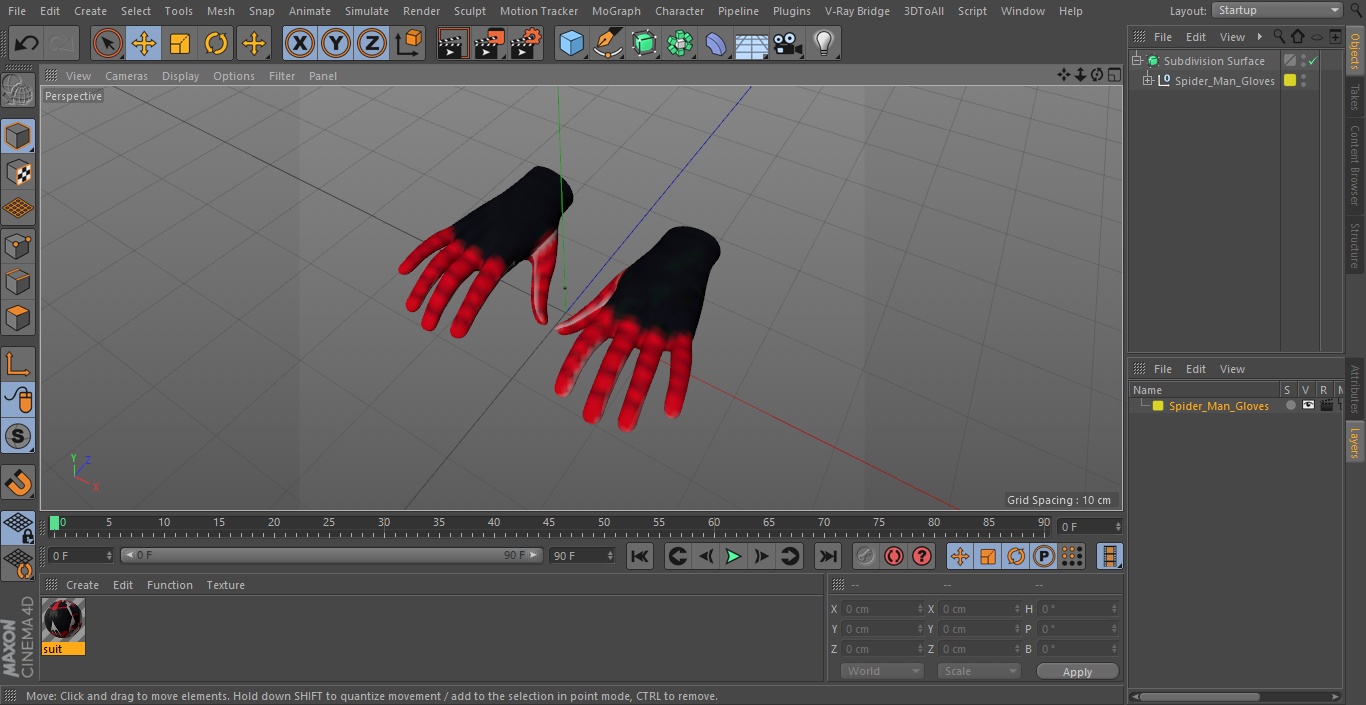Open the Sculpt menu

click(x=469, y=11)
